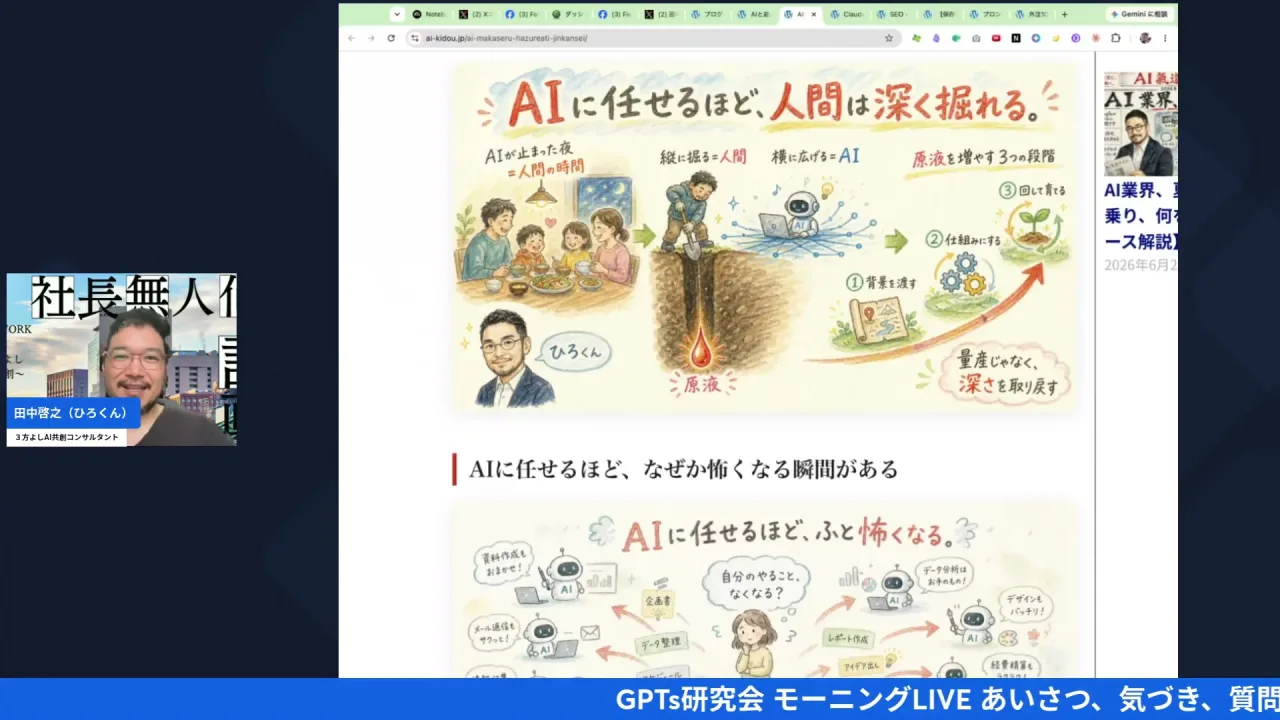Open the Notion extension icon
This screenshot has width=1280, height=720.
pos(1016,38)
